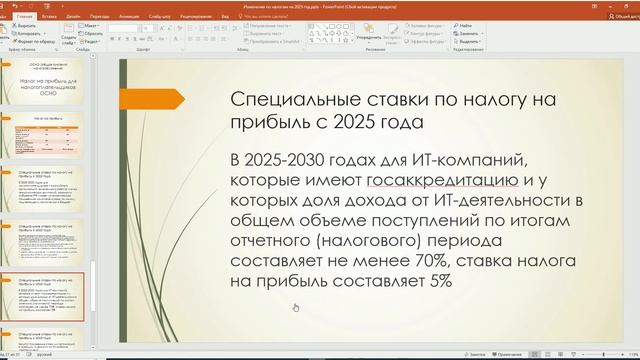Select slide thumbnail Налог на прибыль для налогоплательщиков ОСНО
This screenshot has height=360, width=640.
42,82
